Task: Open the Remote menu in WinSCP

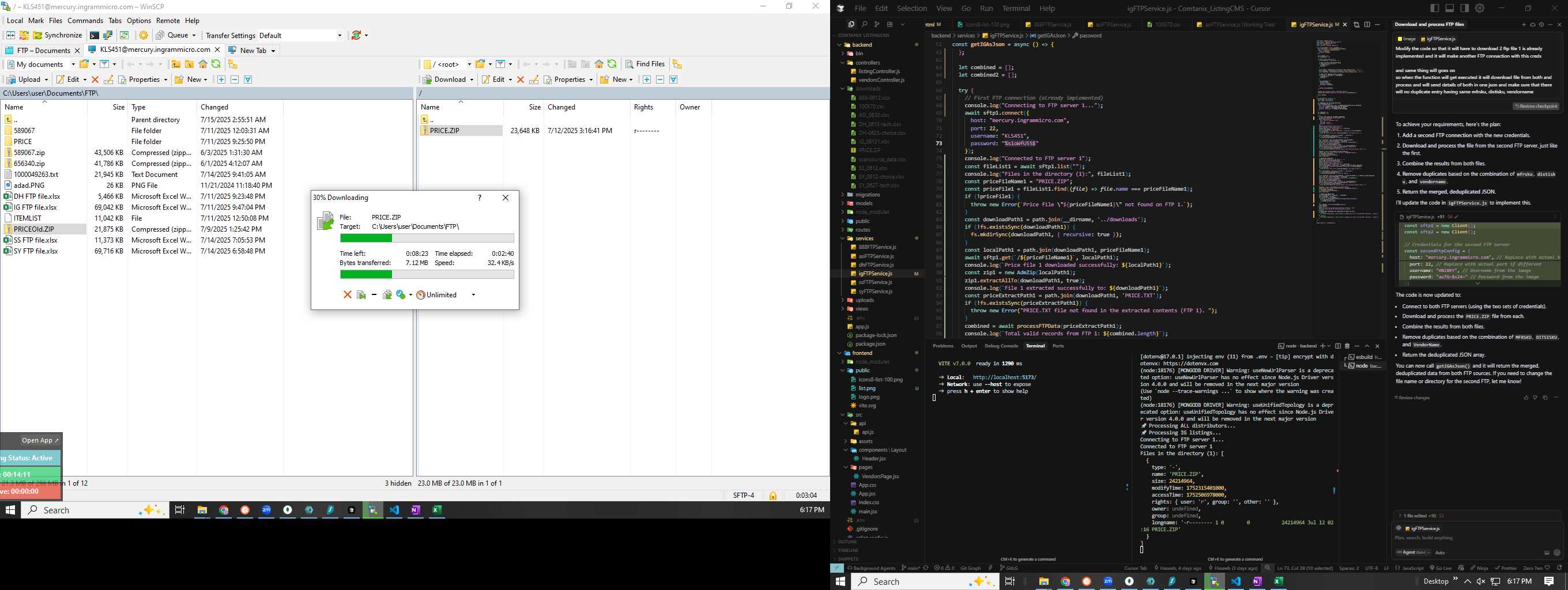Action: (168, 21)
